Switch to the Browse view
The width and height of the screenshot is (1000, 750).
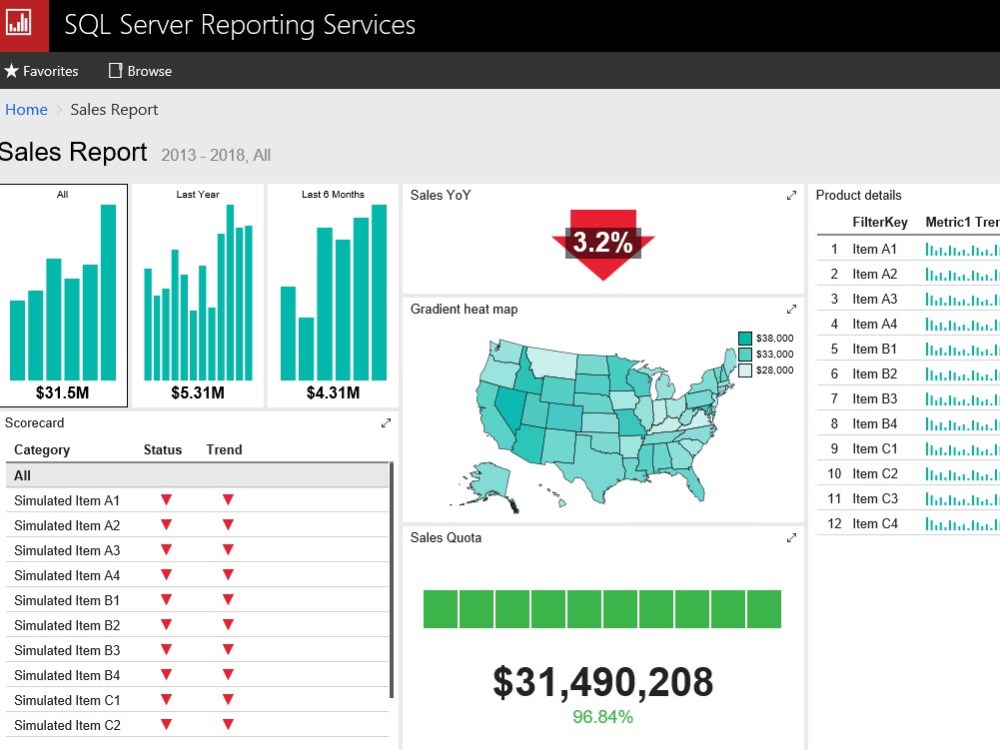(139, 70)
